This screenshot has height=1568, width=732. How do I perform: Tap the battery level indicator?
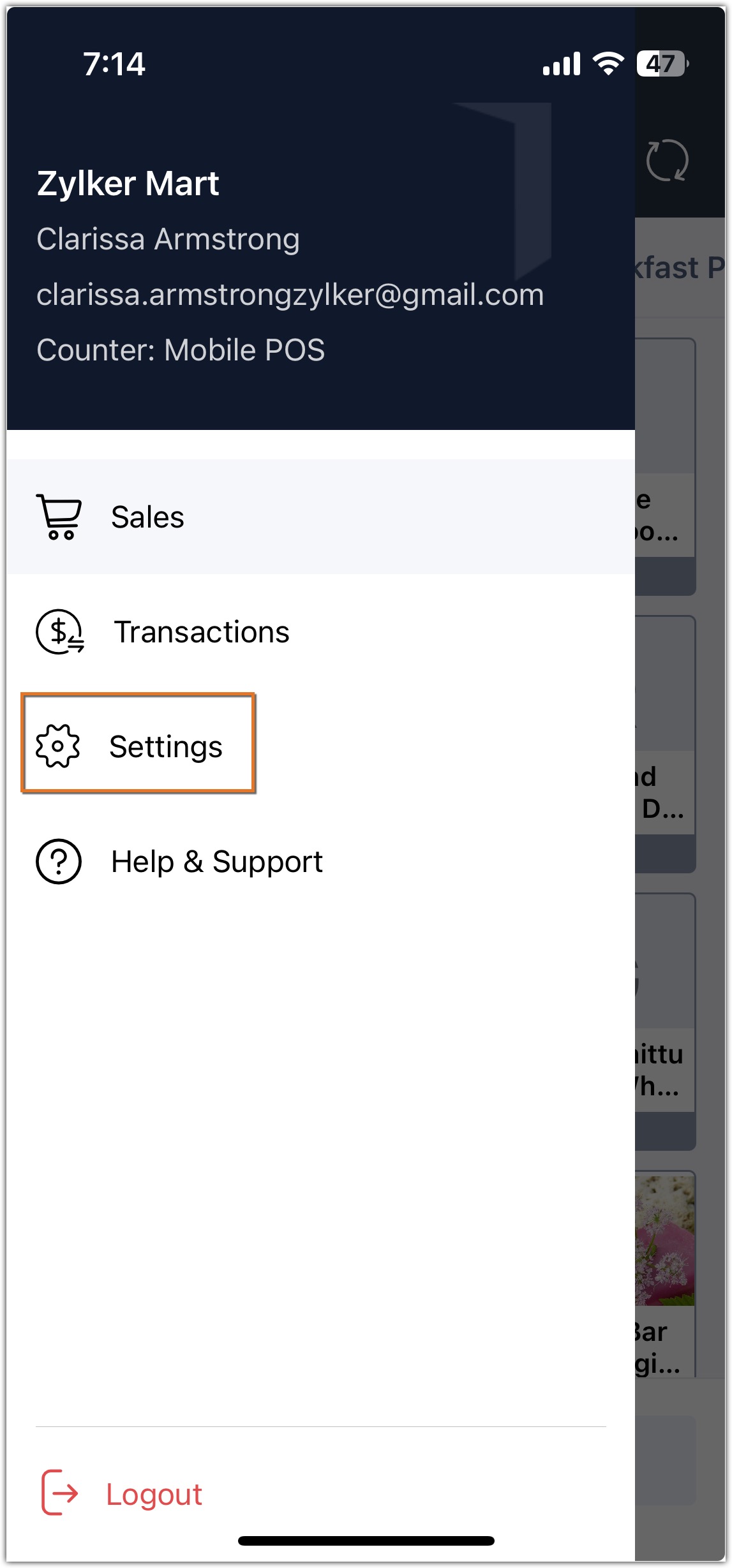(662, 63)
